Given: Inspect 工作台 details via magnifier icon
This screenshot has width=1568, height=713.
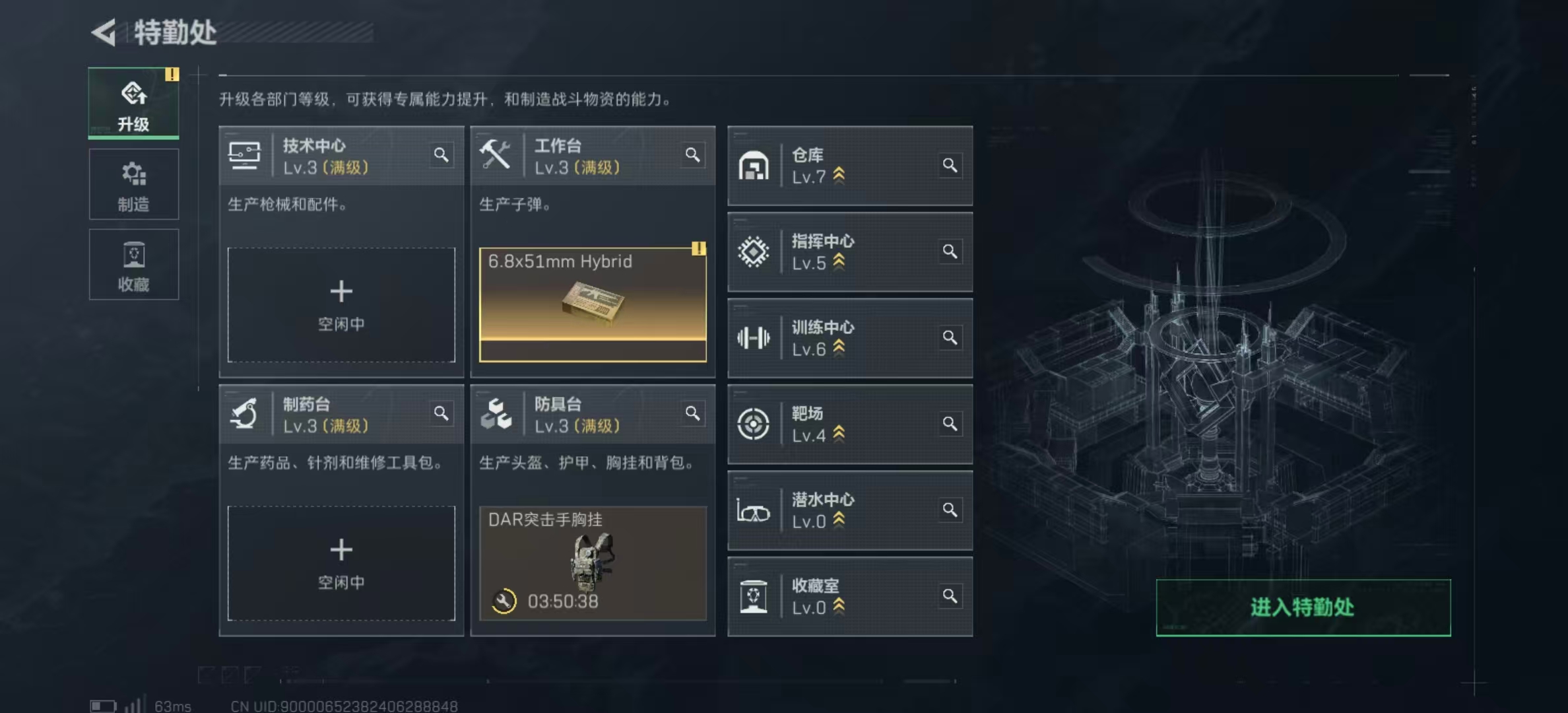Looking at the screenshot, I should click(x=692, y=155).
